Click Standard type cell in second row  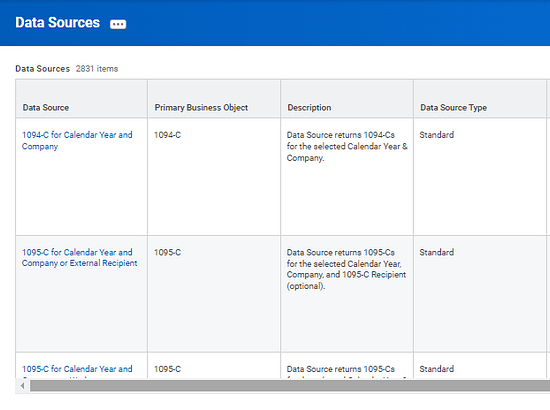click(436, 253)
